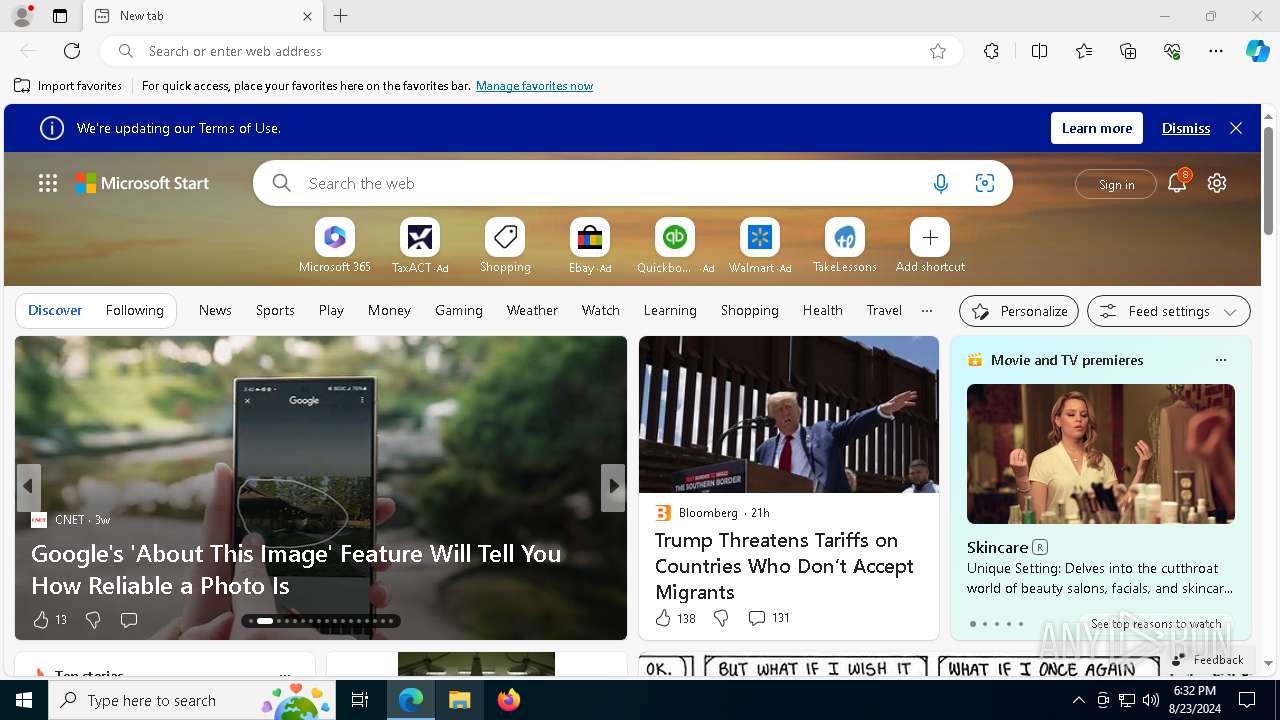Image resolution: width=1280 pixels, height=720 pixels.
Task: Open the TaxACT shortcut
Action: 420,246
